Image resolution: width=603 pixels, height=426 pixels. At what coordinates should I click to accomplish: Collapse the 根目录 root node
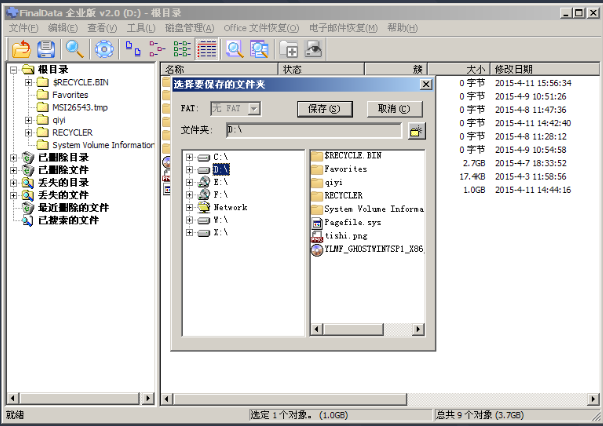tap(13, 70)
